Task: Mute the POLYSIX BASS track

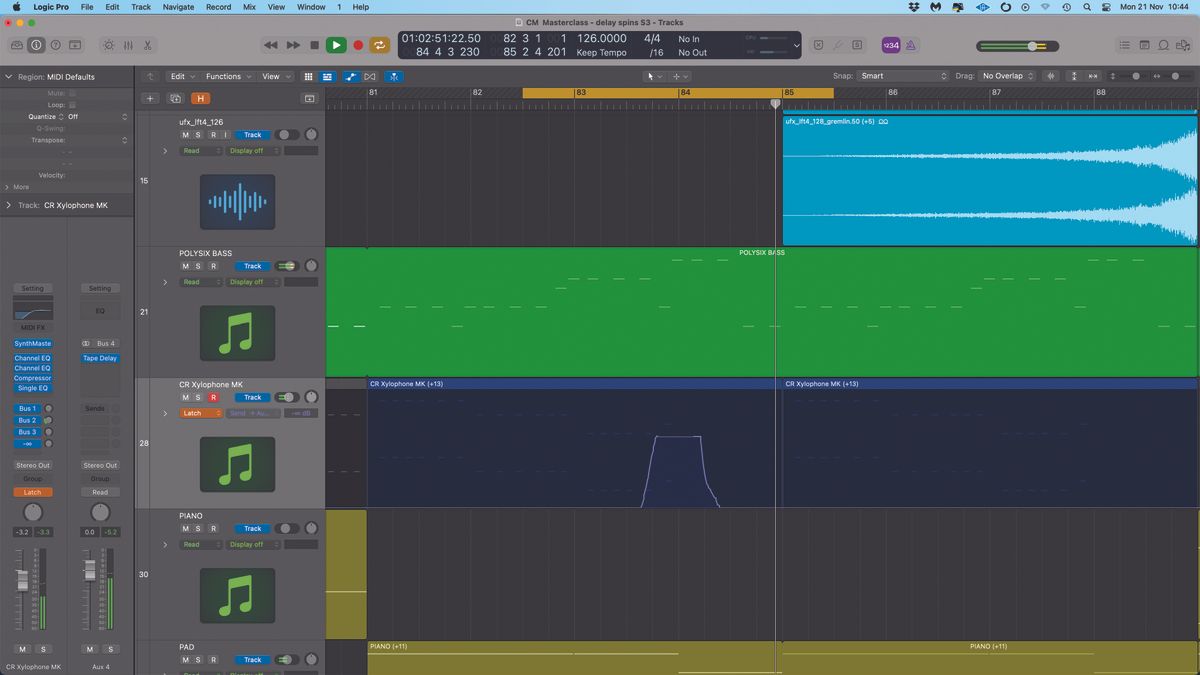Action: [x=185, y=266]
